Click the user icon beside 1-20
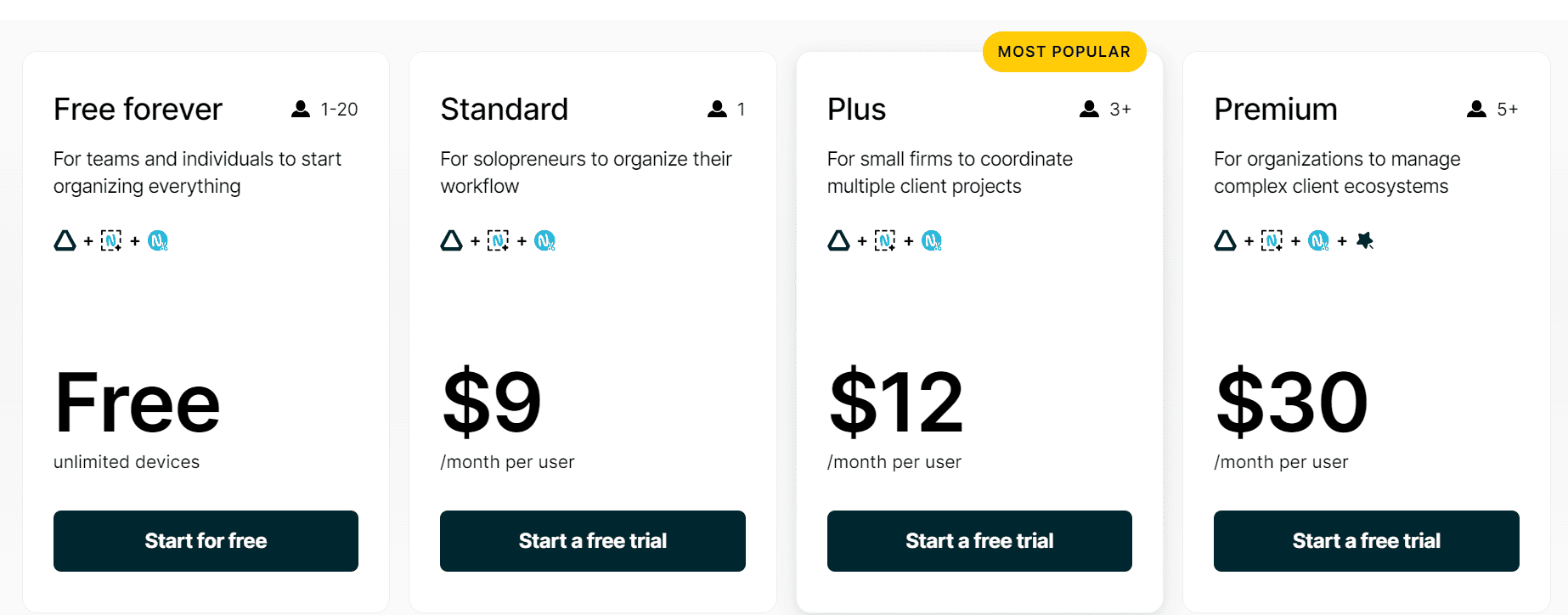Viewport: 1568px width, 615px height. click(301, 109)
